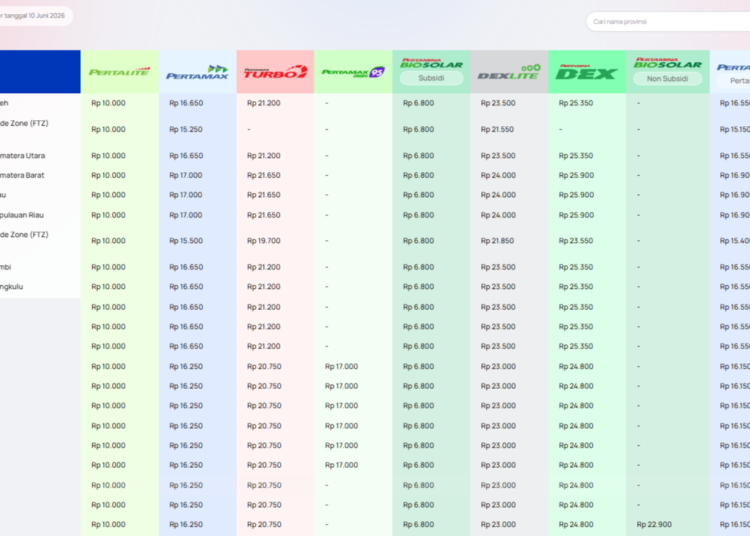Select Pertalite Rp 10.000 in Kepulauan Riau row

coord(108,215)
